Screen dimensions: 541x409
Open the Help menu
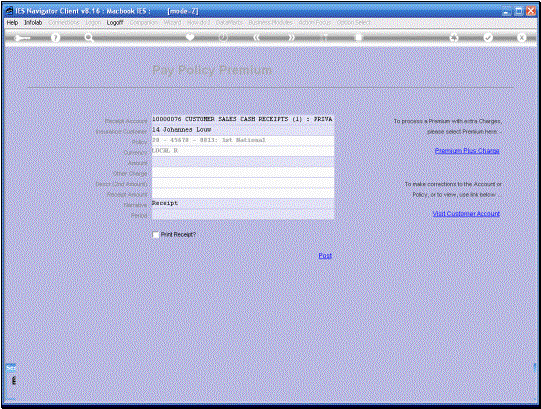point(12,22)
